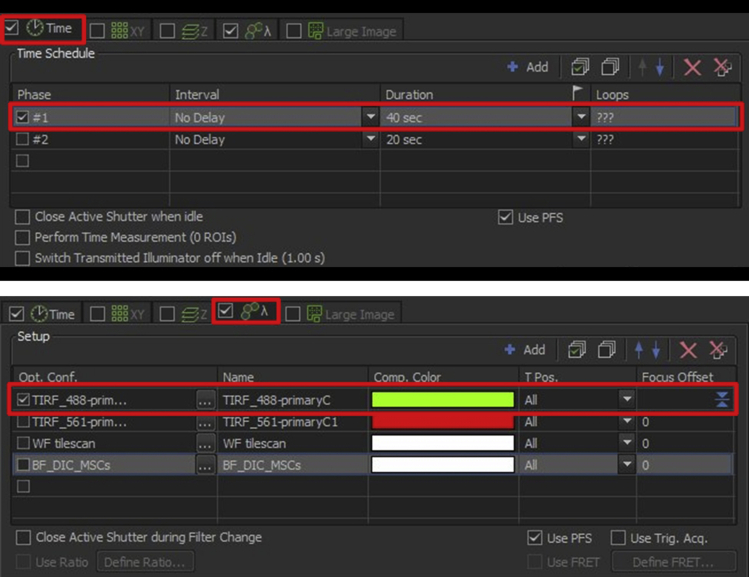The width and height of the screenshot is (749, 577).
Task: Open Duration dropdown for phase #1
Action: click(x=580, y=117)
